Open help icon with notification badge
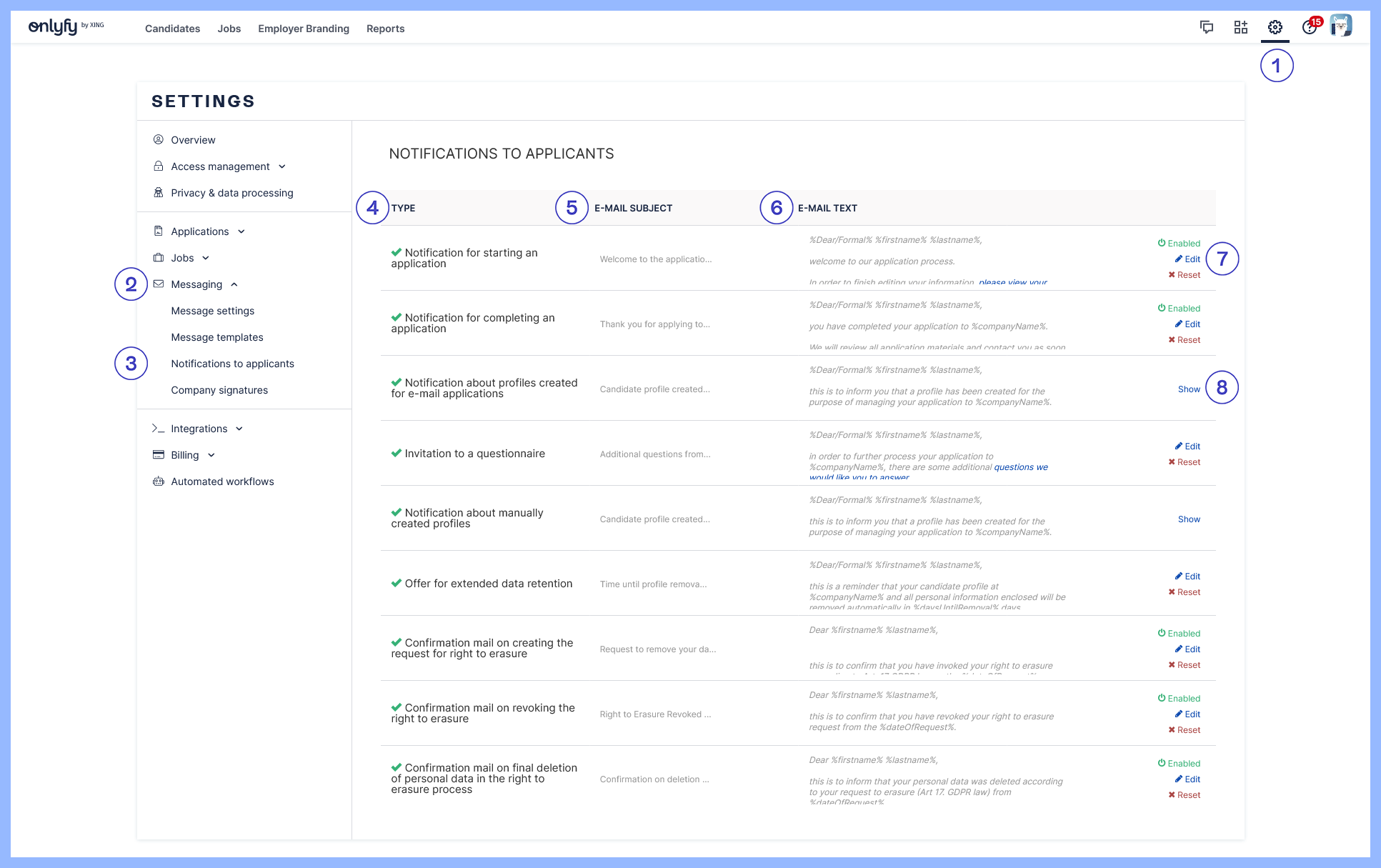 (x=1309, y=28)
